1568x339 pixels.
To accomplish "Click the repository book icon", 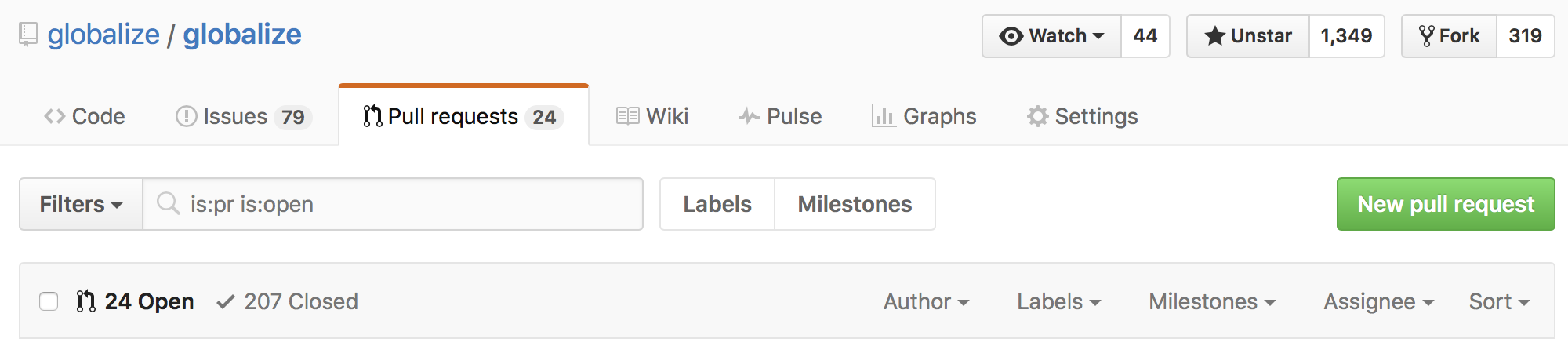I will click(28, 35).
